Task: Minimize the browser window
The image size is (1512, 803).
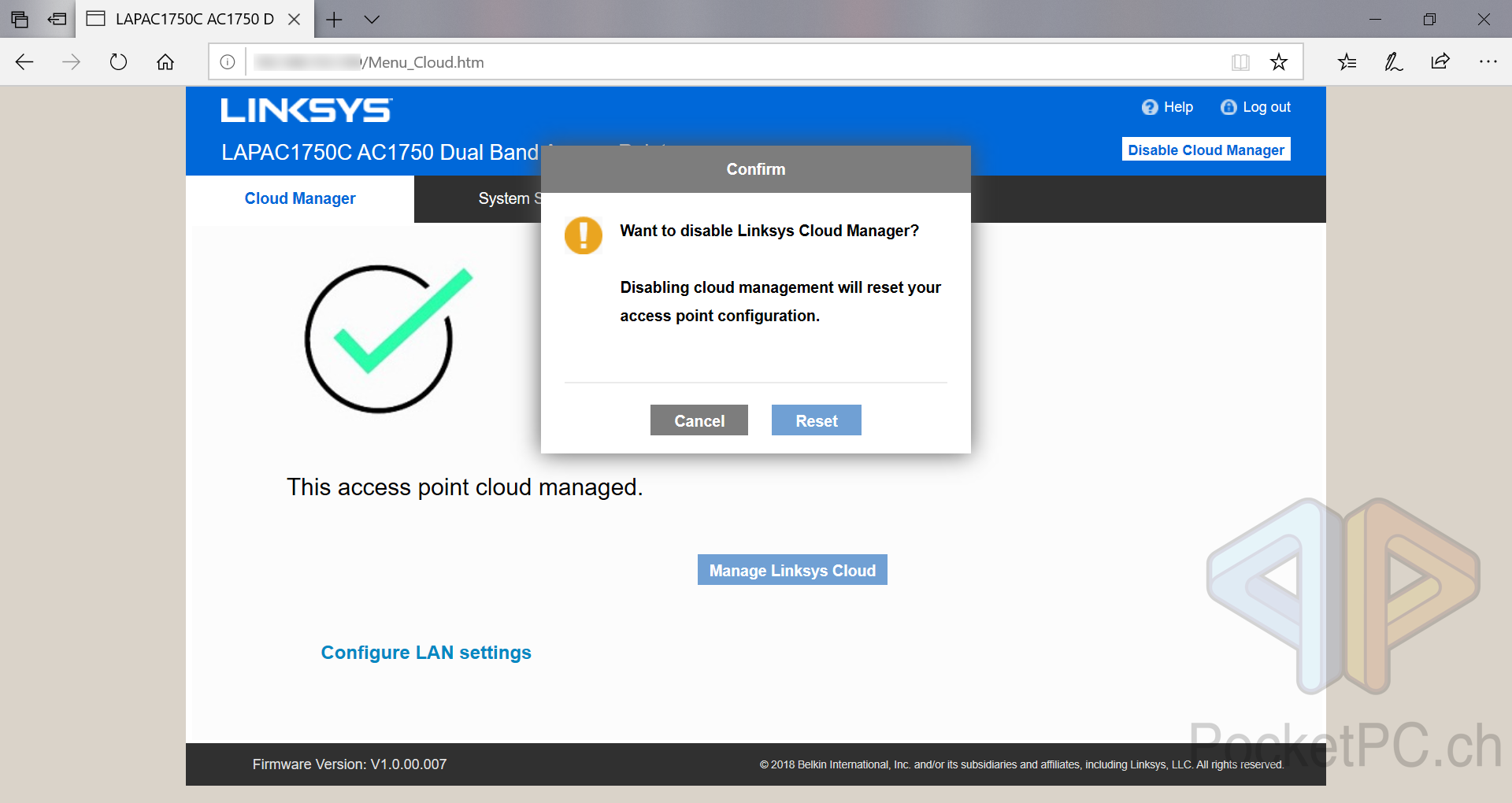Action: (1376, 20)
